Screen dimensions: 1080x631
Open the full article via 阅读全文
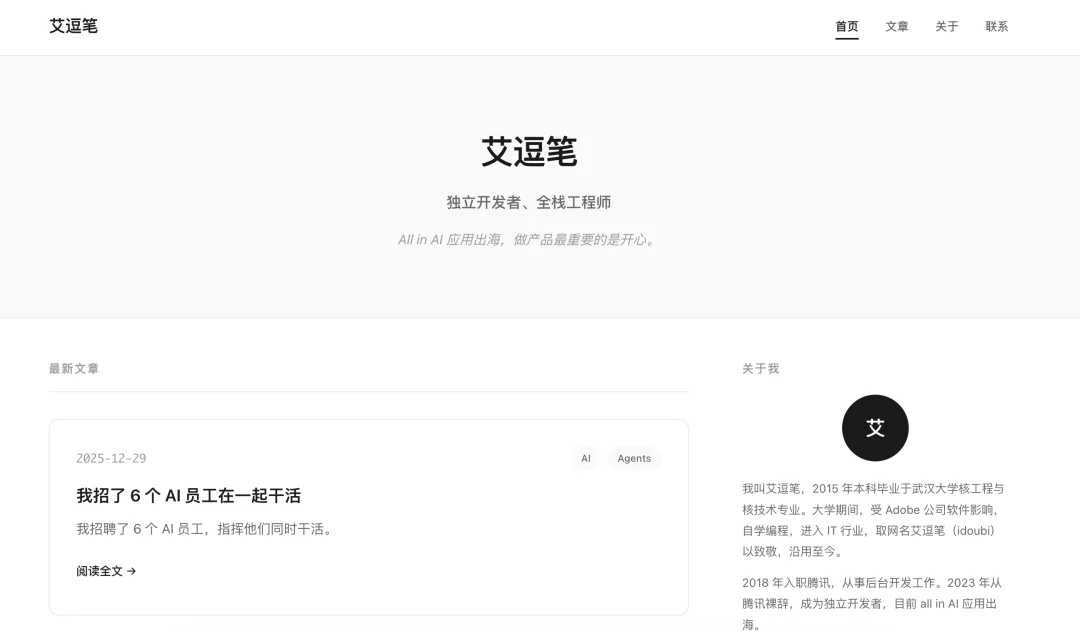point(100,571)
